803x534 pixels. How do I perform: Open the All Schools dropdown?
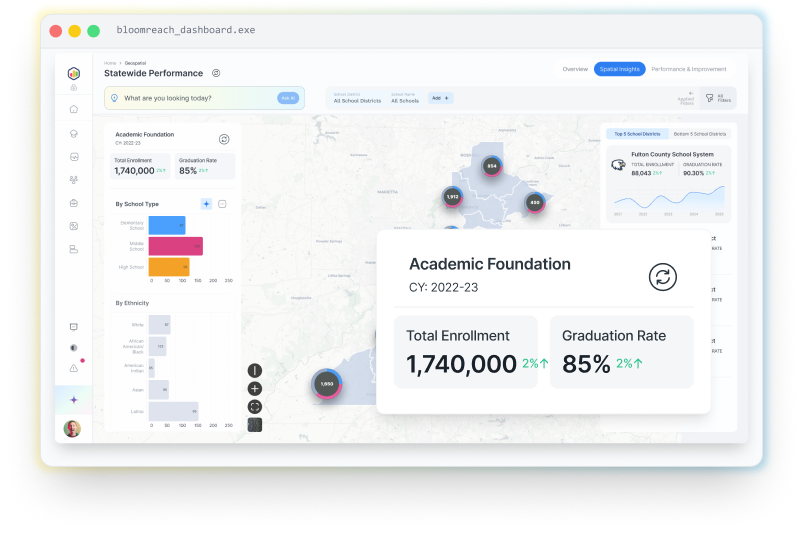click(x=405, y=100)
